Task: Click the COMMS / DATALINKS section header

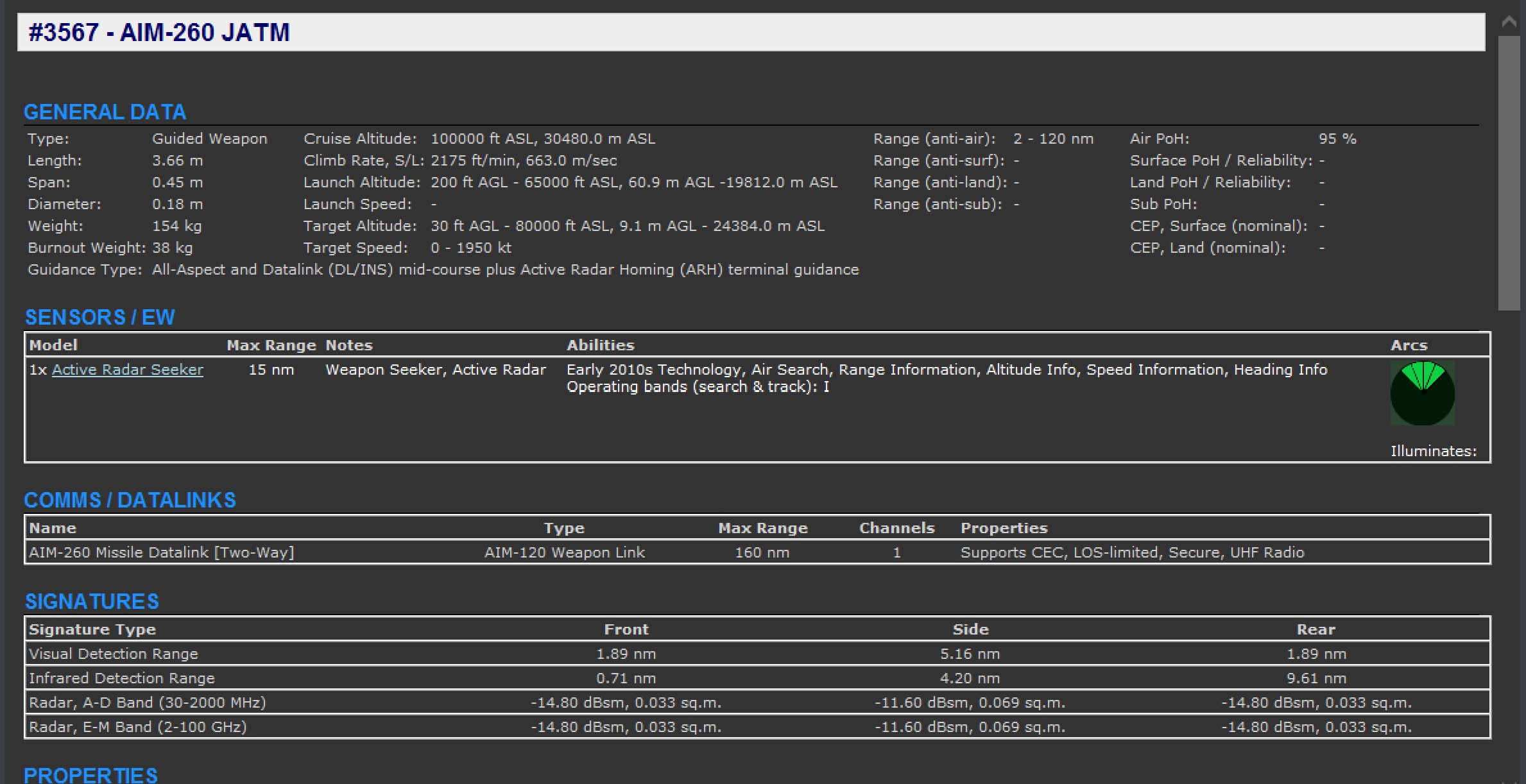Action: point(130,500)
